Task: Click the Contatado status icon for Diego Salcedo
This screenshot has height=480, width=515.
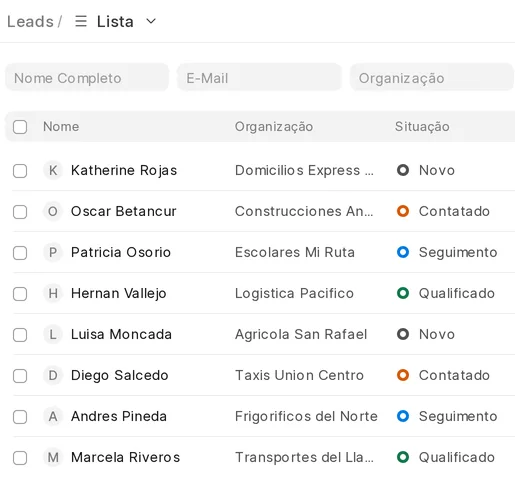Action: click(403, 375)
